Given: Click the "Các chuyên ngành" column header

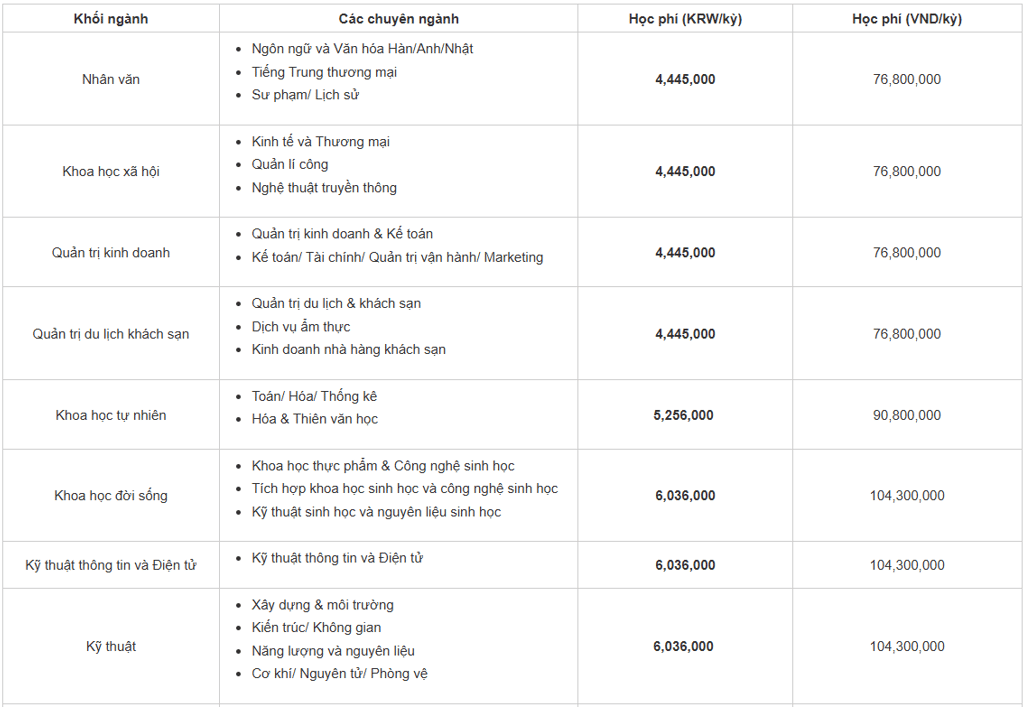Looking at the screenshot, I should [398, 19].
